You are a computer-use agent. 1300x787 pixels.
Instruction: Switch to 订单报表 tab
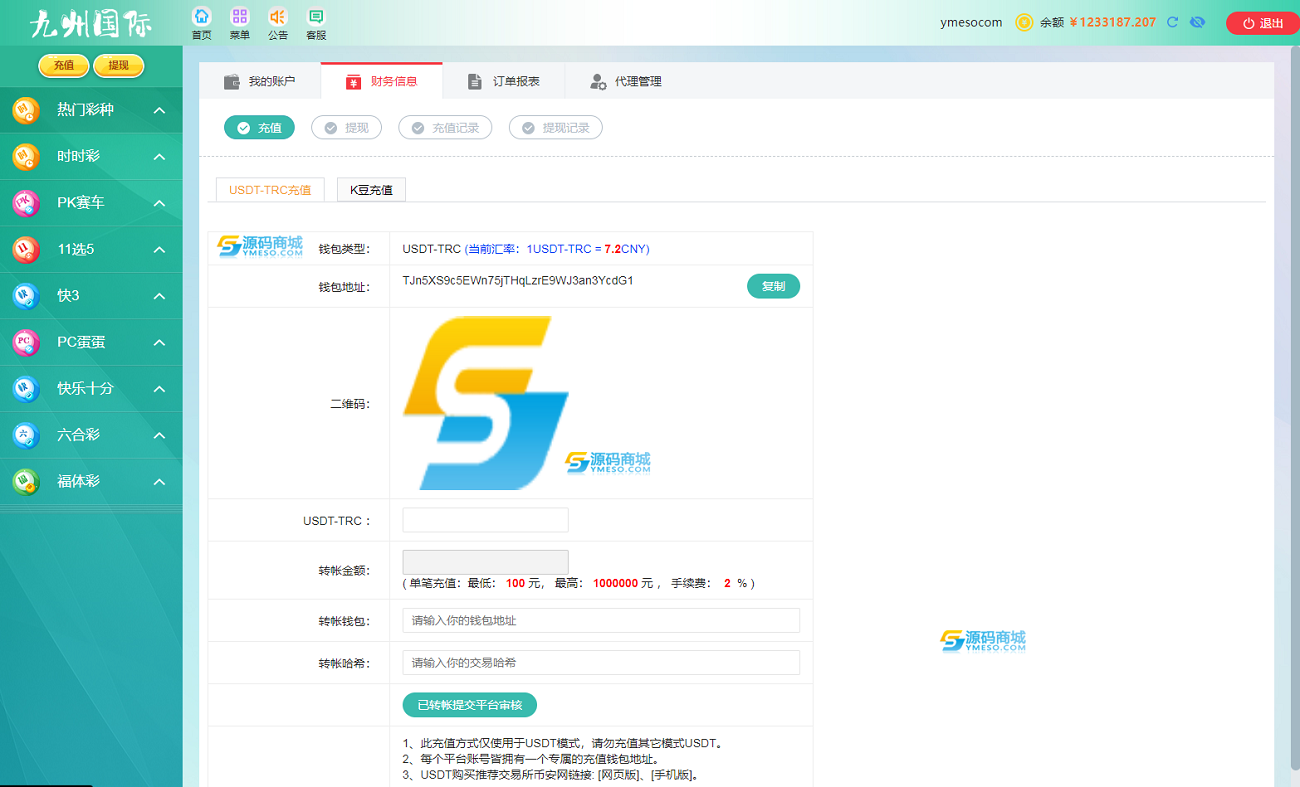[x=504, y=81]
